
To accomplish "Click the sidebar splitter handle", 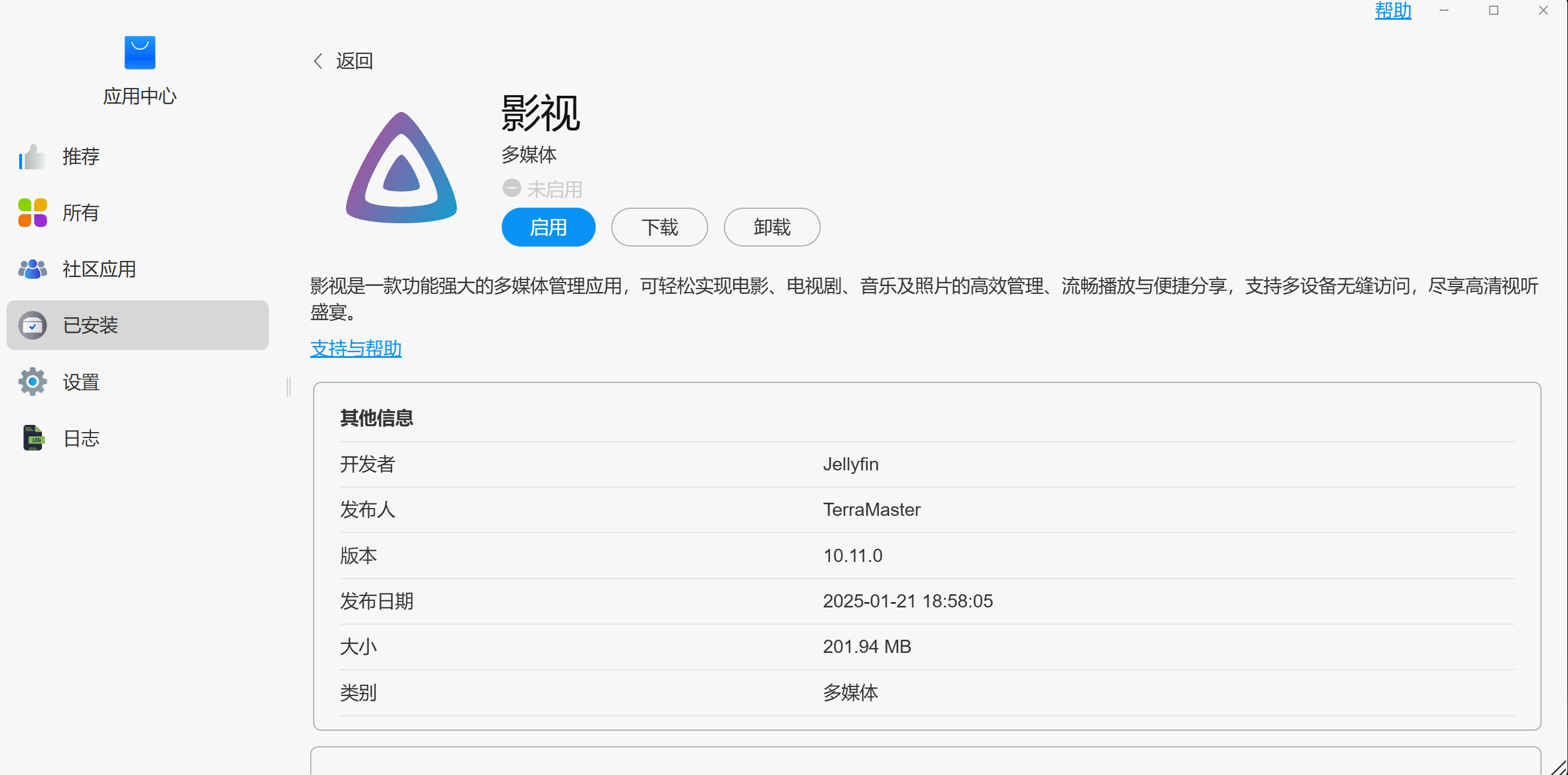I will coord(289,387).
